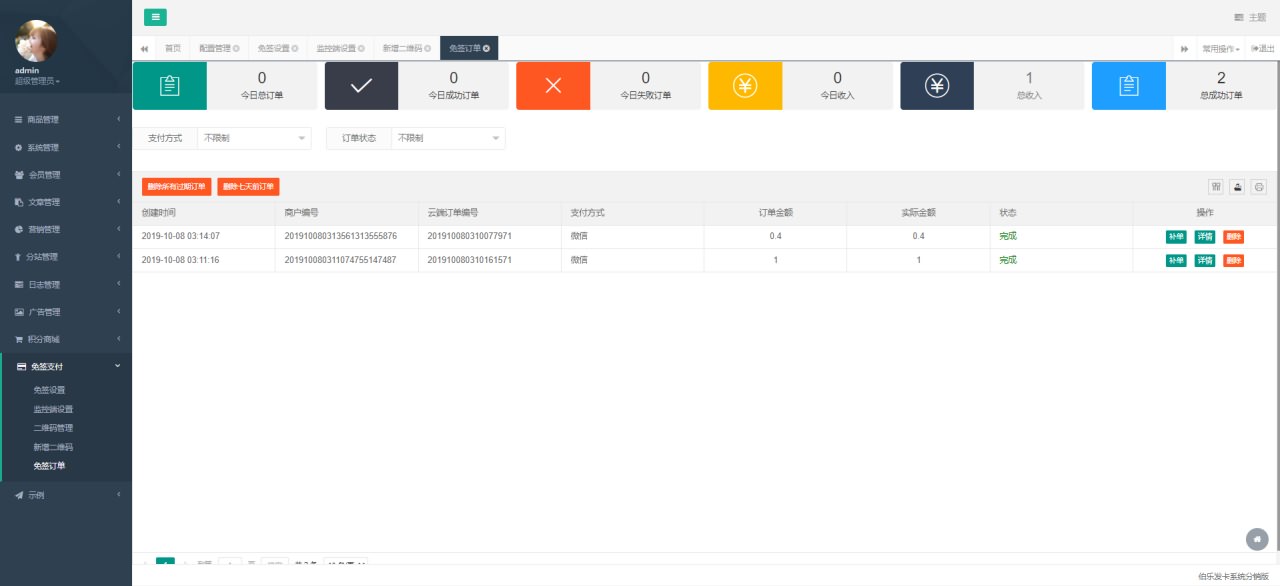Screen dimensions: 1280x586
Task: Click the export icon above the table
Action: 1237,186
